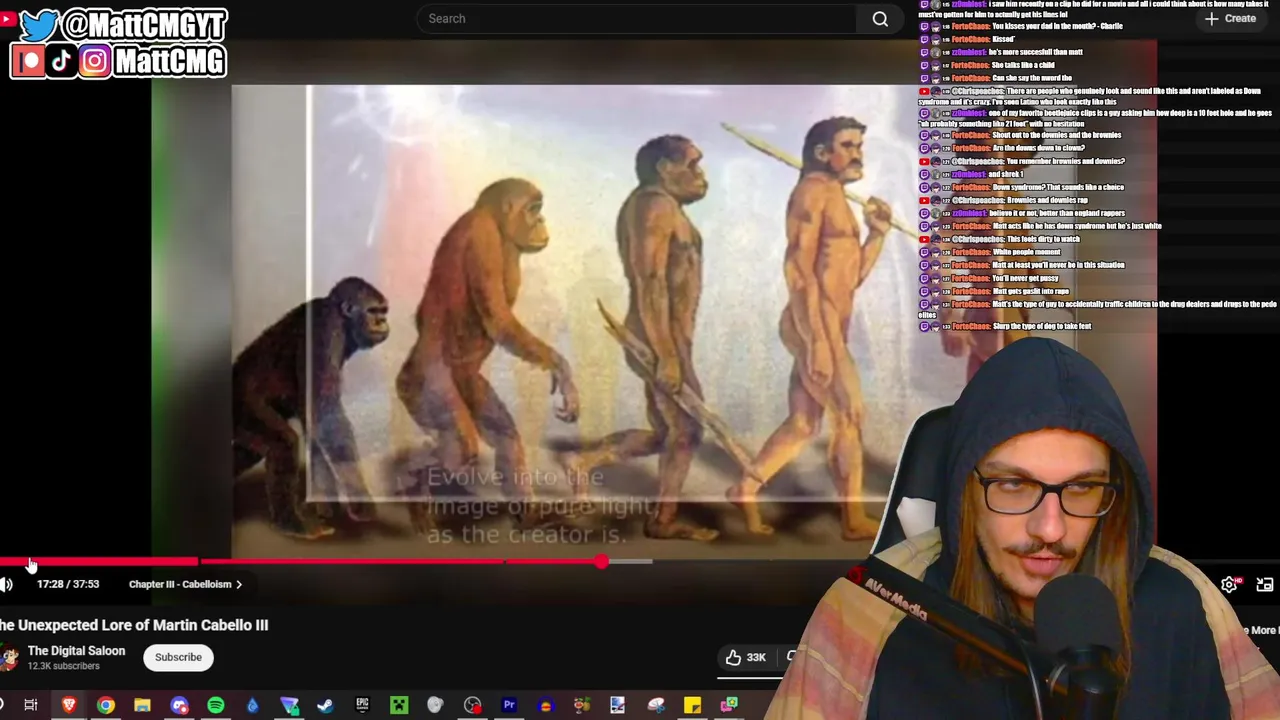Click the Instagram logo in overlay
Image resolution: width=1280 pixels, height=720 pixels.
[x=94, y=62]
